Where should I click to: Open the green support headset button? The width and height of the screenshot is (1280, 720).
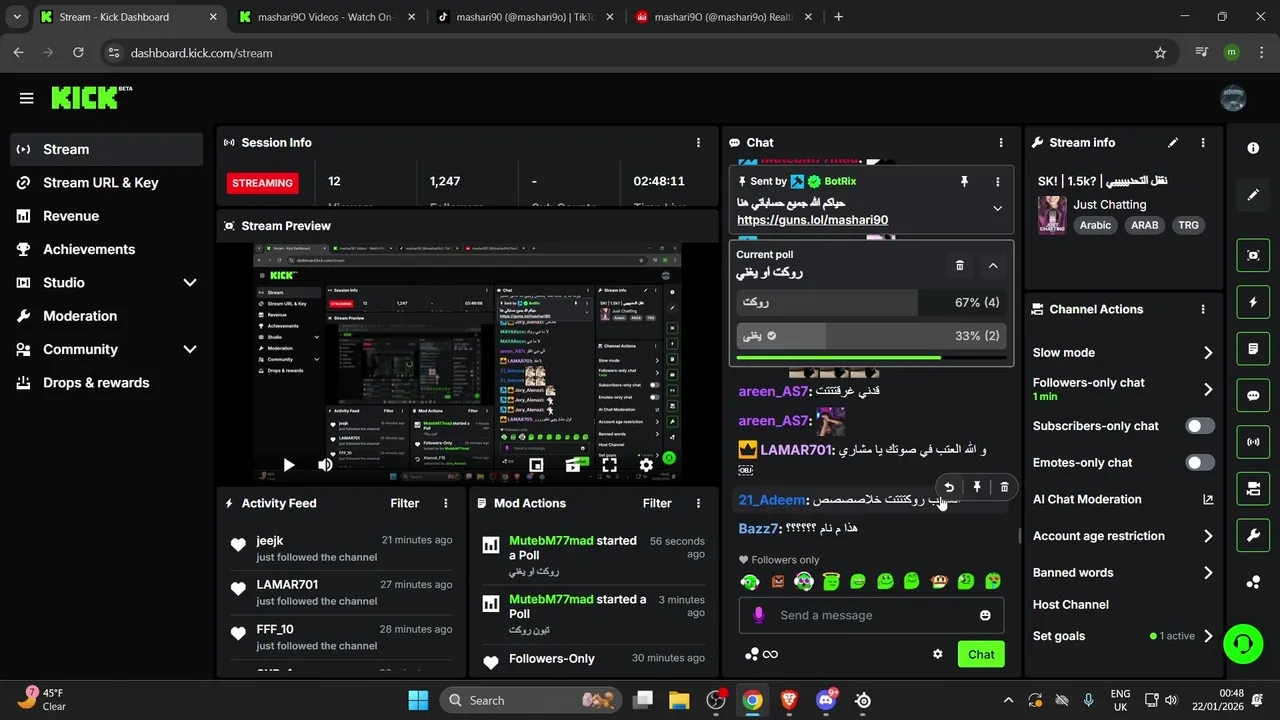[x=1243, y=643]
